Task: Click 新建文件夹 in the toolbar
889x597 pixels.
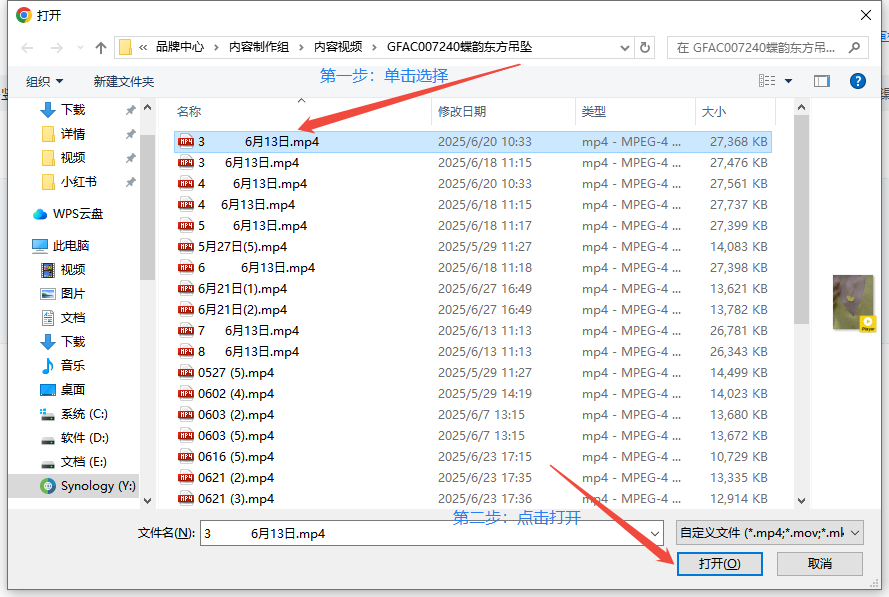Action: coord(124,81)
